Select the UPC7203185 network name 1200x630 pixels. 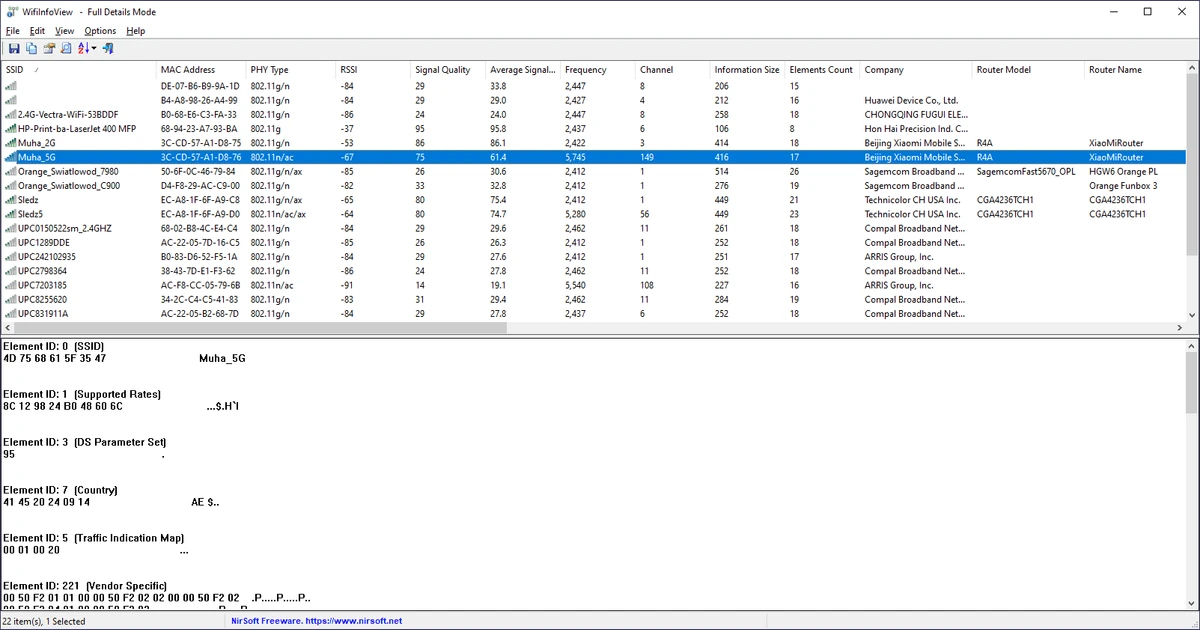click(43, 285)
